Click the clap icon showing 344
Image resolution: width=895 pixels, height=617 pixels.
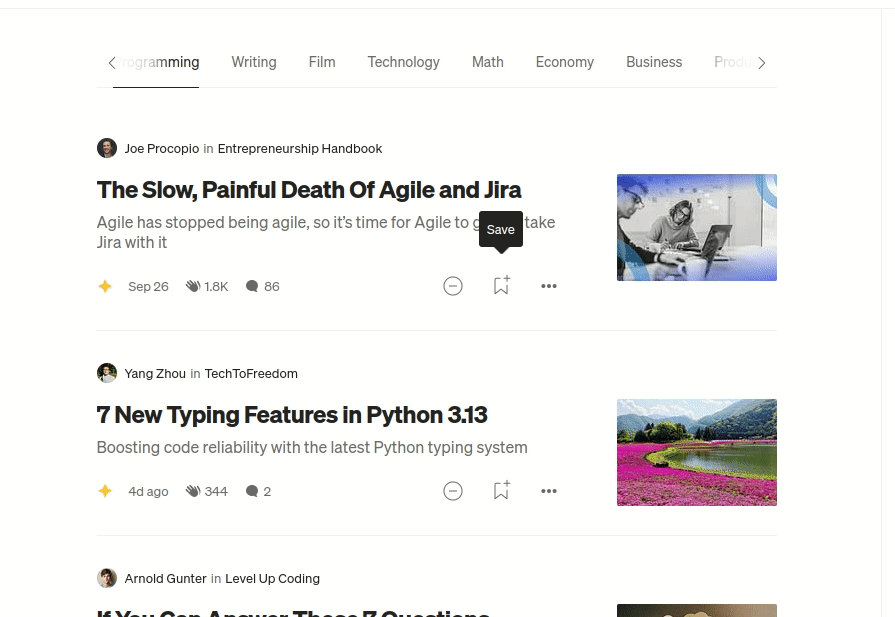193,491
